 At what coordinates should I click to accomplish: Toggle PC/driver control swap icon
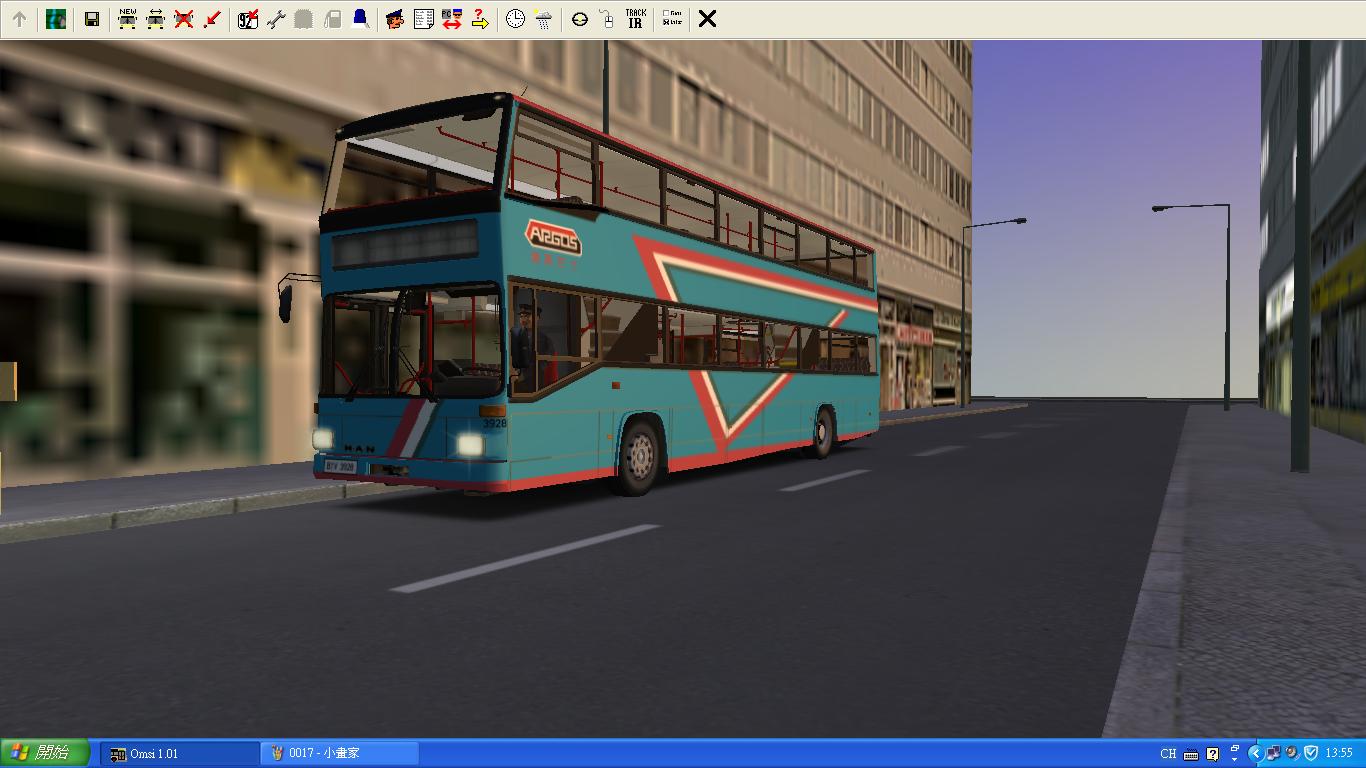coord(451,19)
